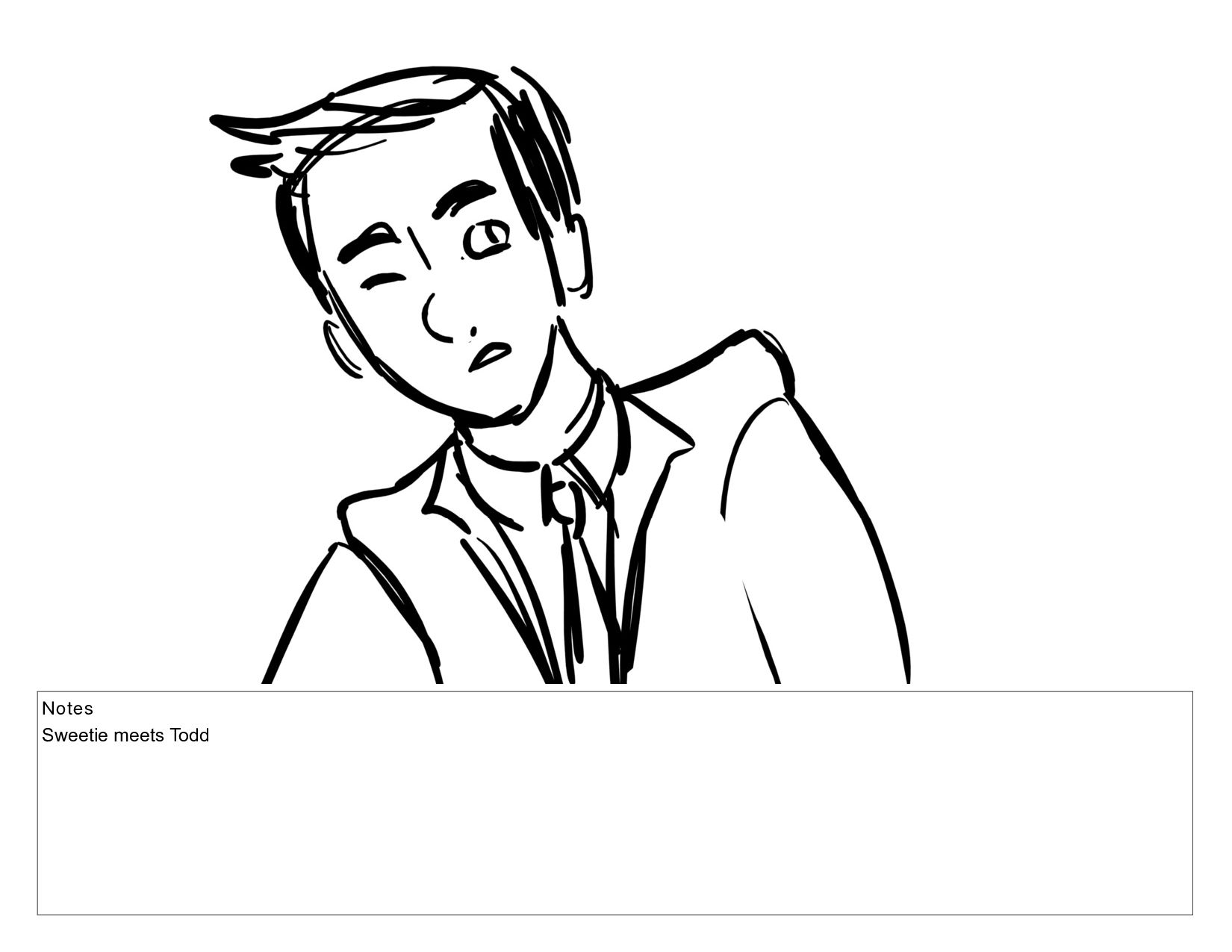Click the sketched character storyboard drawing
Viewport: 1232px width, 952px height.
pyautogui.click(x=560, y=375)
